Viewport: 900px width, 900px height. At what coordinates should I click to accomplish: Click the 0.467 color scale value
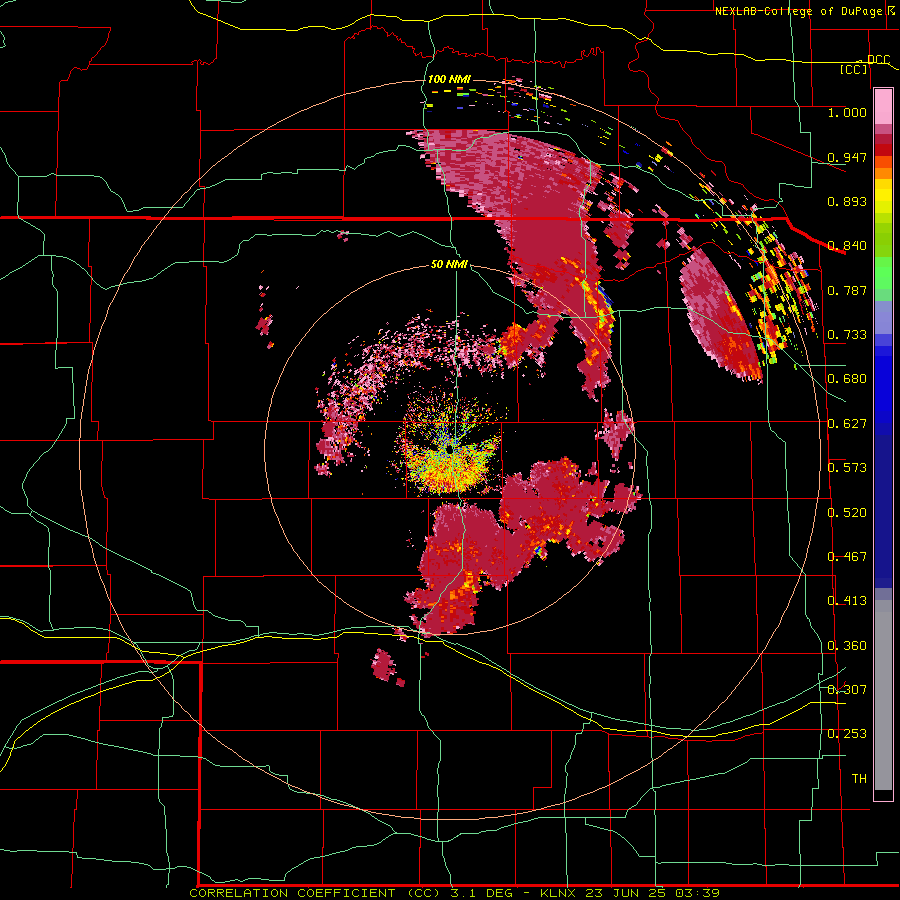(x=847, y=557)
